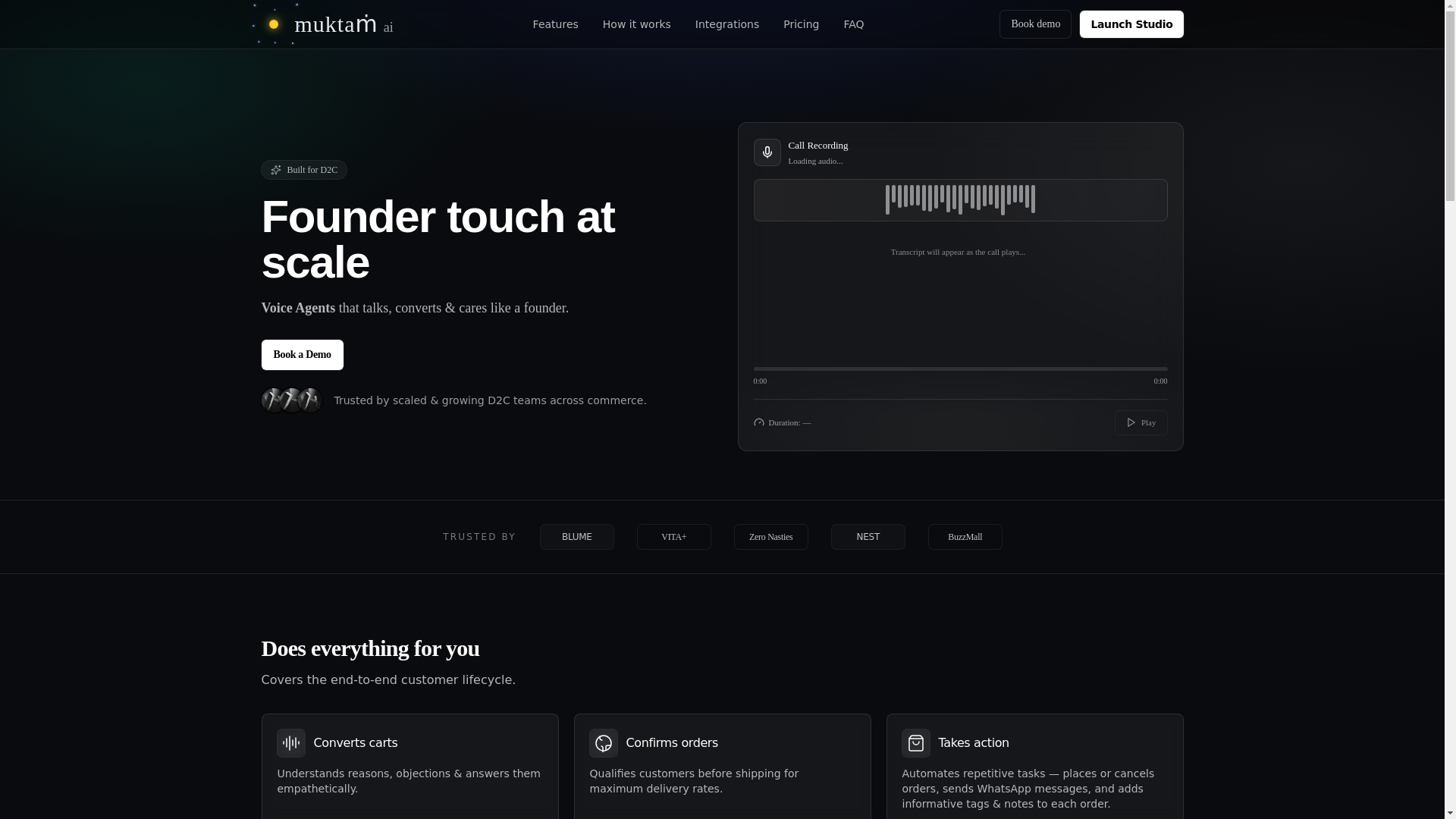This screenshot has width=1456, height=819.
Task: Click the sparkle icon in Built for D2C badge
Action: [x=276, y=170]
